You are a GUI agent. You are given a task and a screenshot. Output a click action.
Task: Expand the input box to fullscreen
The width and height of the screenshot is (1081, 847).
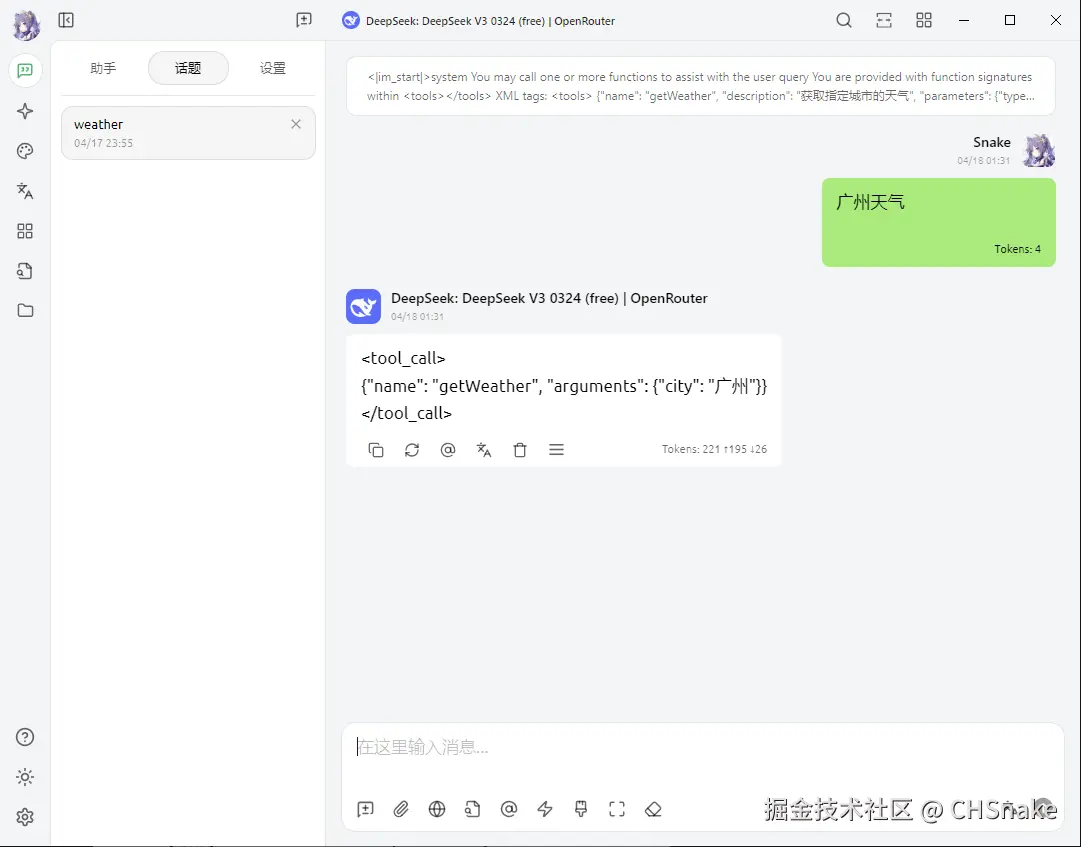(617, 809)
